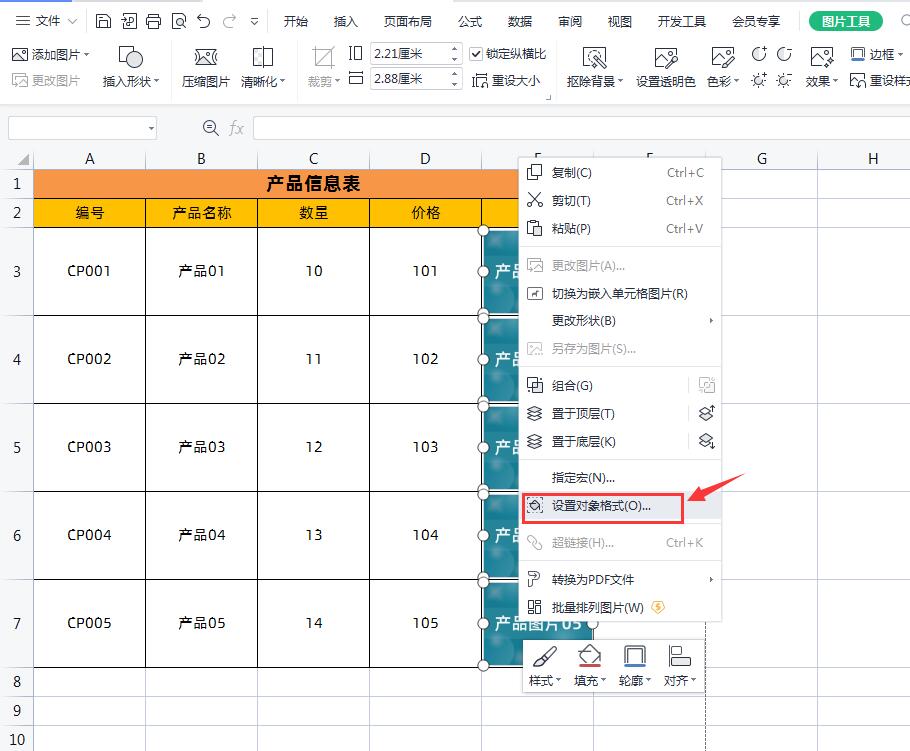Screen dimensions: 910x751
Task: Uncheck the lock aspect ratio checkbox
Action: pyautogui.click(x=476, y=54)
